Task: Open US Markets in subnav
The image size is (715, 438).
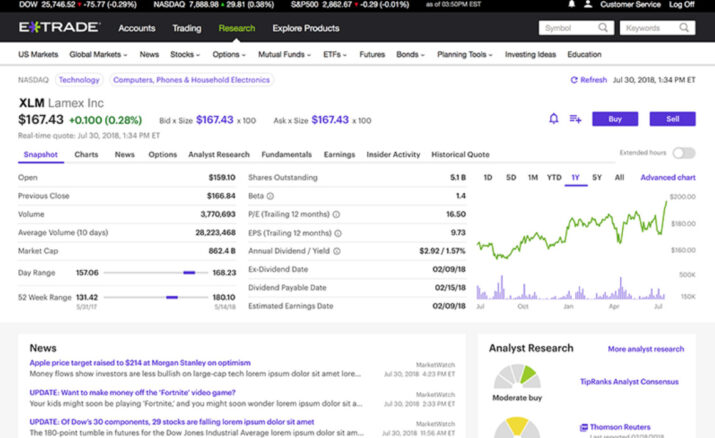Action: click(38, 54)
